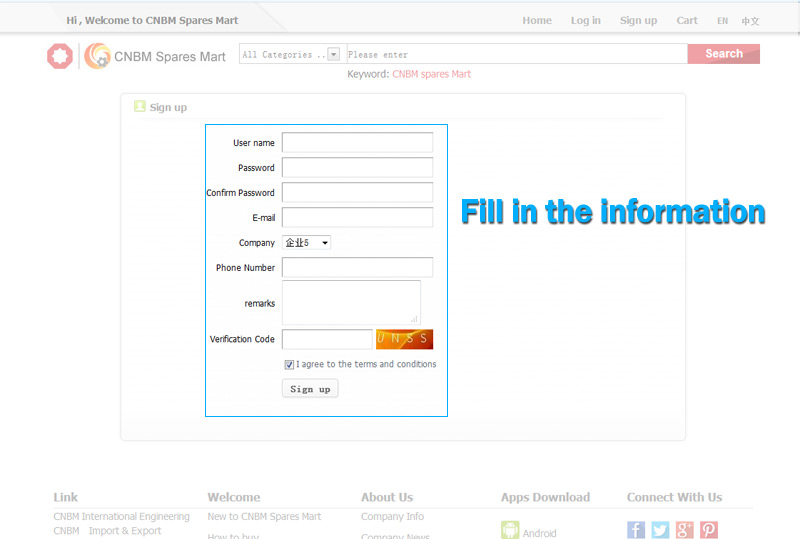Open the Google Plus social icon
Screen dimensions: 800x539
(685, 530)
